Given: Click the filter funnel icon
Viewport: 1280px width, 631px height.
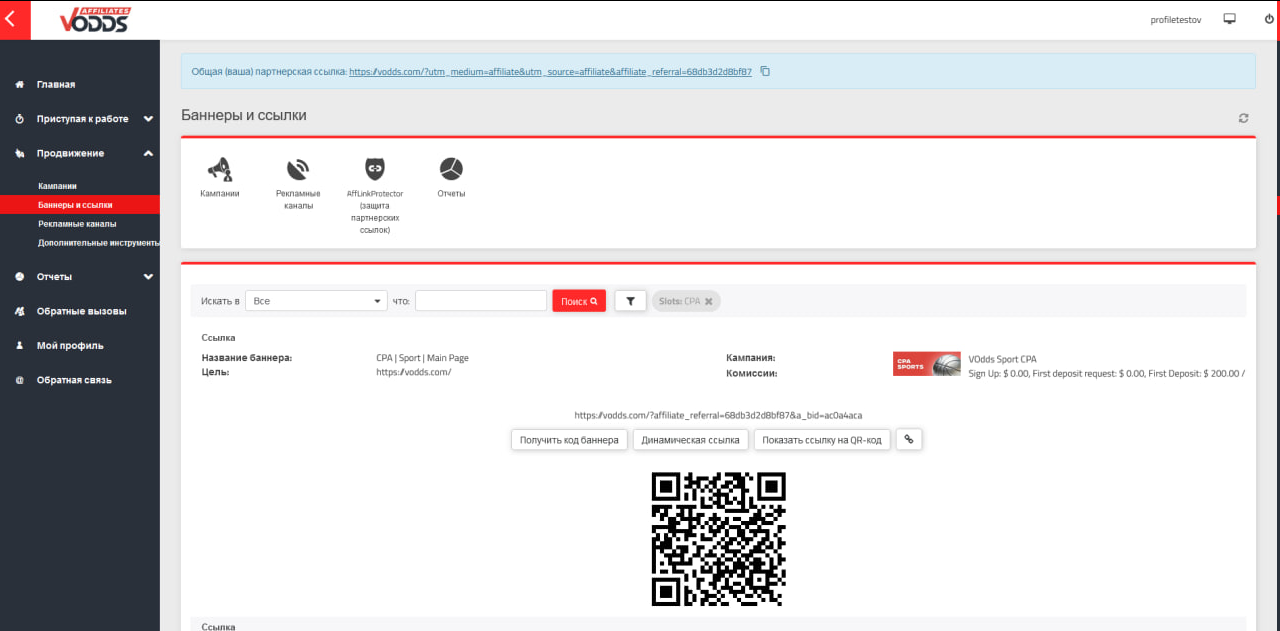Looking at the screenshot, I should click(x=630, y=300).
